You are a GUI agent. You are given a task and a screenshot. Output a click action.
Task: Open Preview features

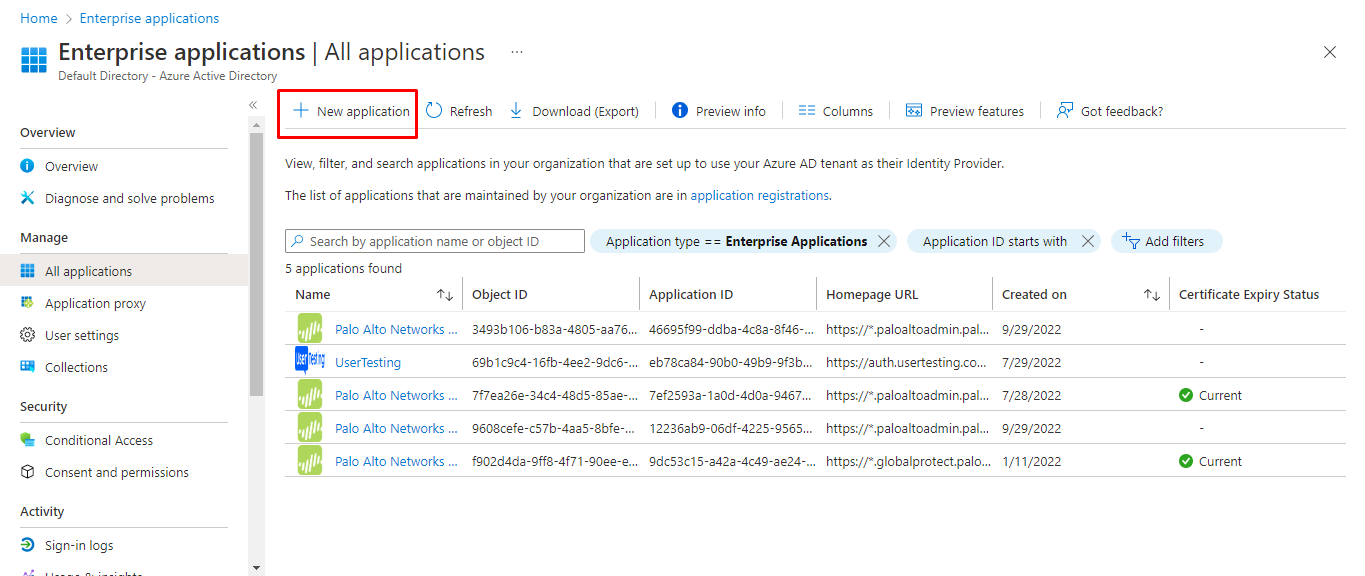click(964, 111)
